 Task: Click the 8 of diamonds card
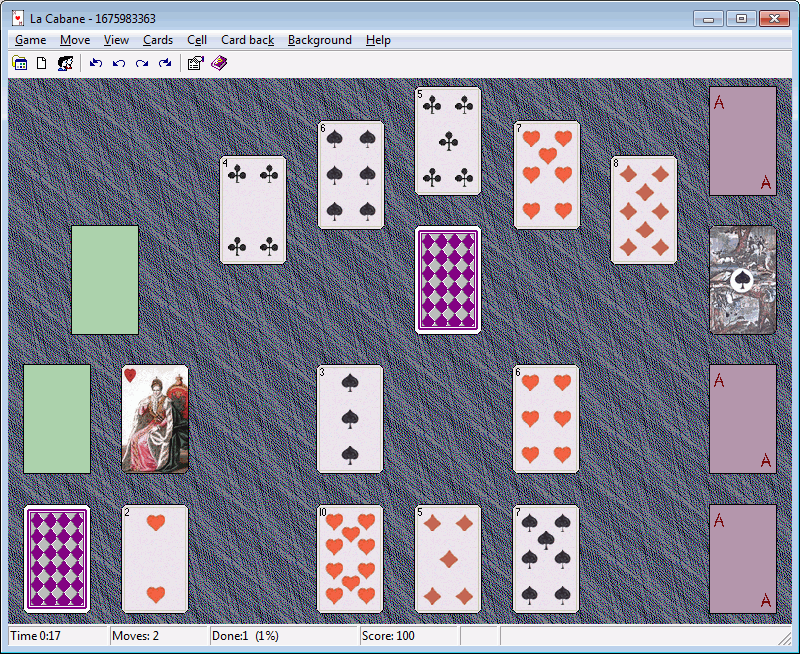pos(644,210)
